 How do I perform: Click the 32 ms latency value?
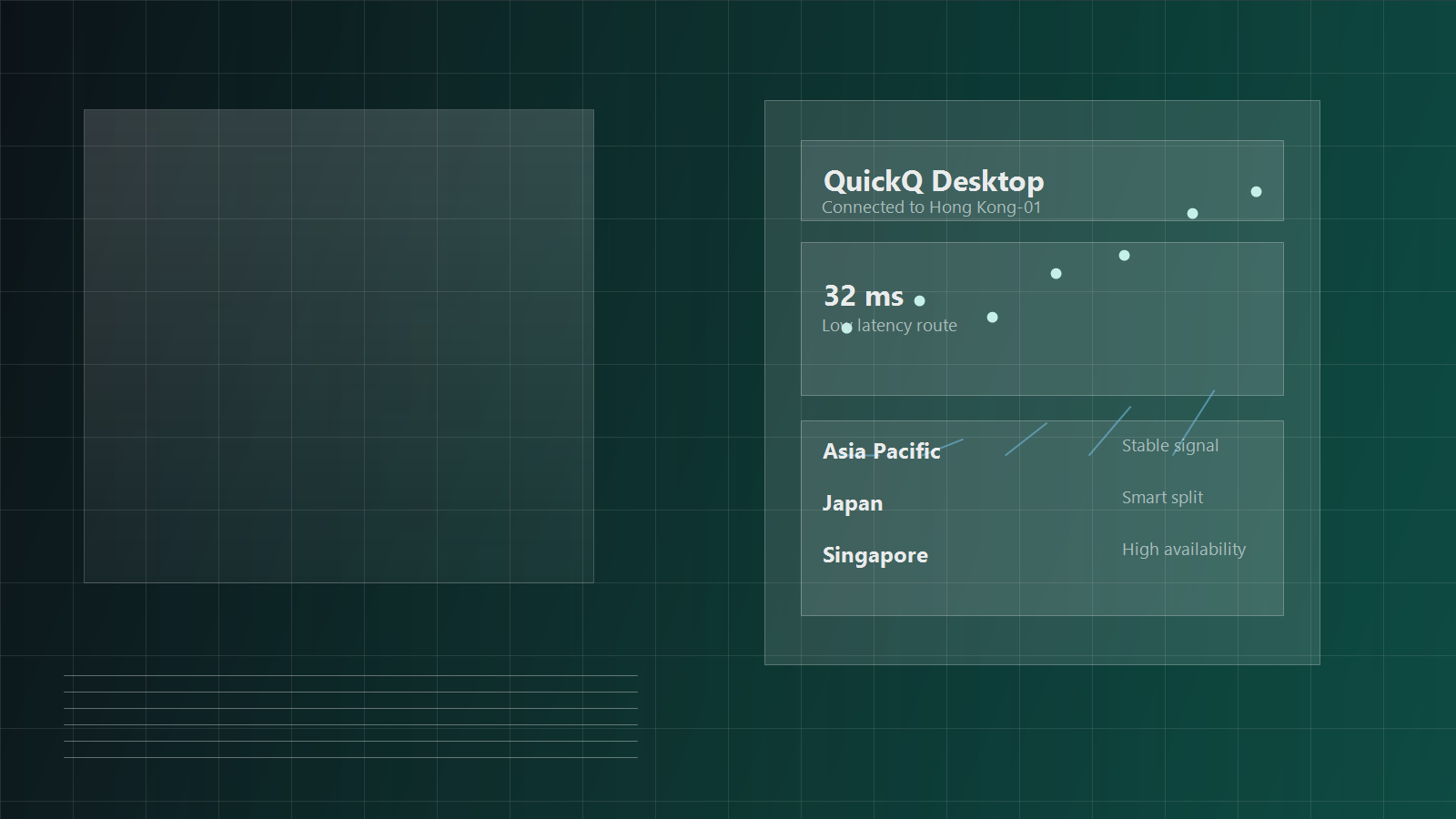click(864, 296)
